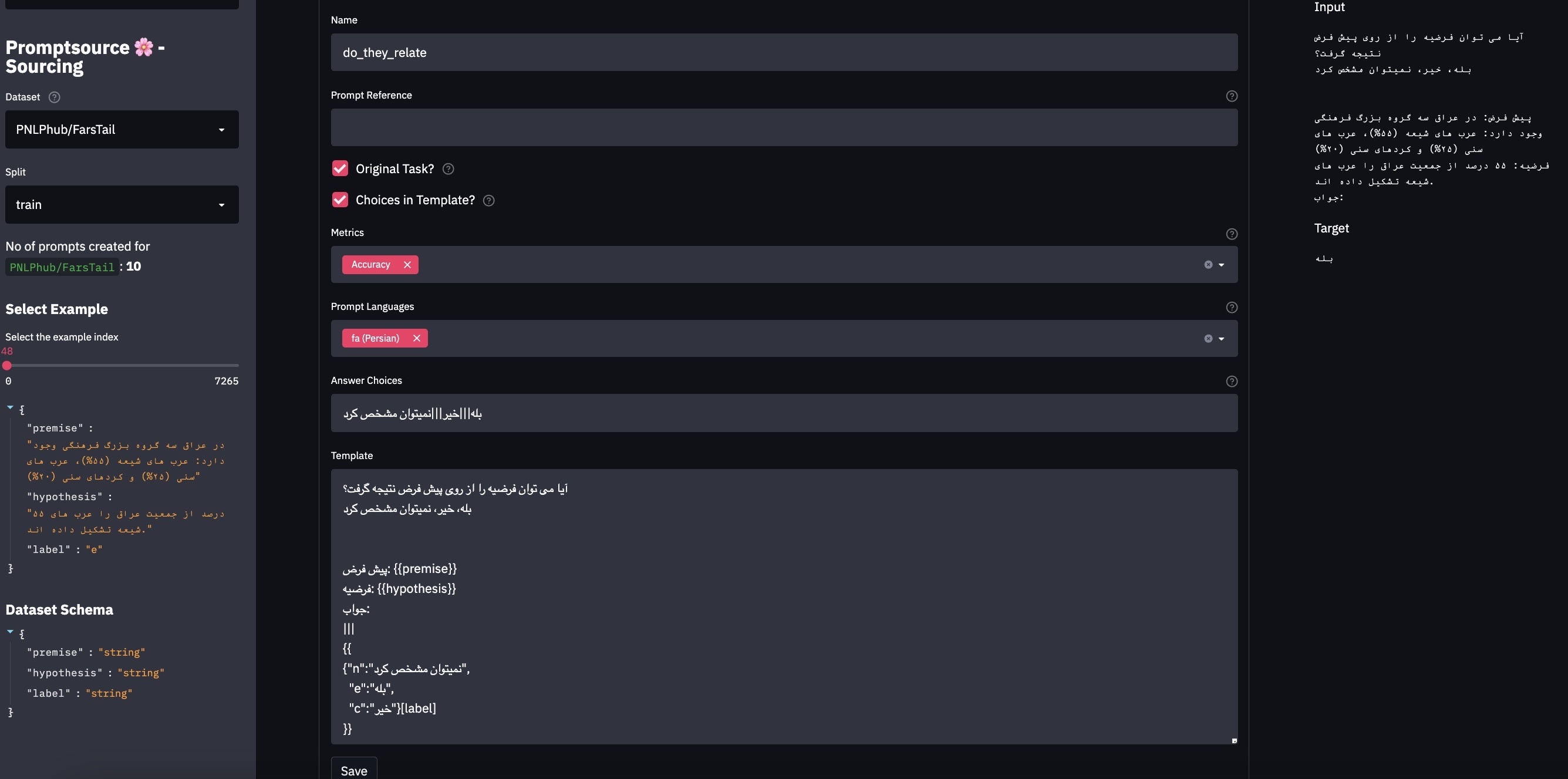Click help icon next to Original Task
Viewport: 1568px width, 779px height.
point(448,169)
